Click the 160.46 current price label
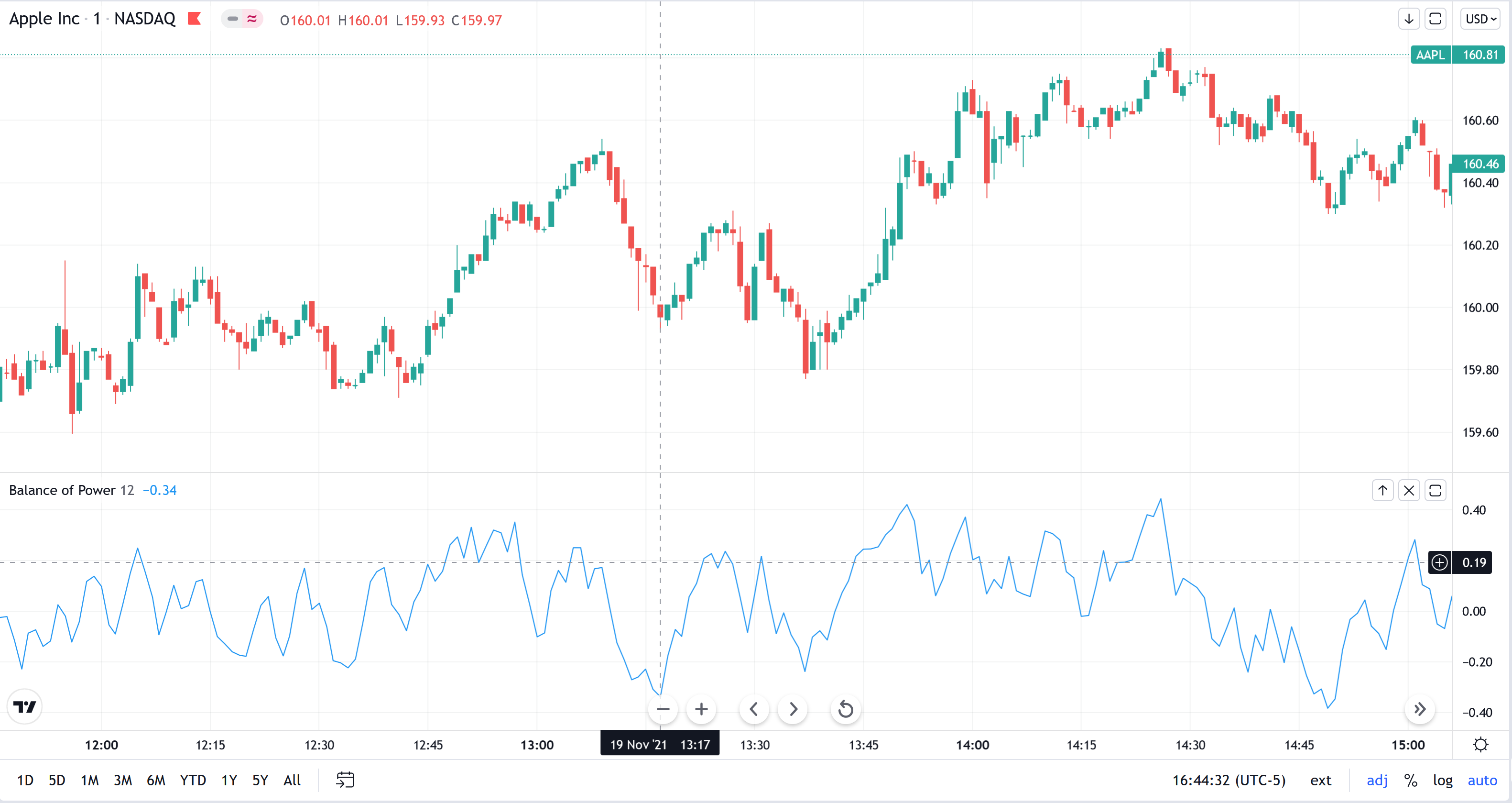 [x=1479, y=164]
